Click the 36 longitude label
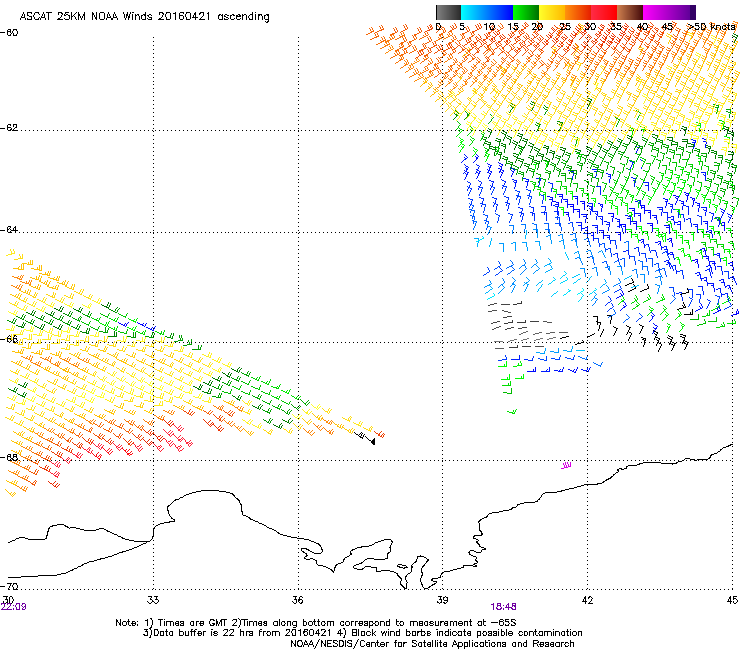The image size is (740, 650). 298,600
